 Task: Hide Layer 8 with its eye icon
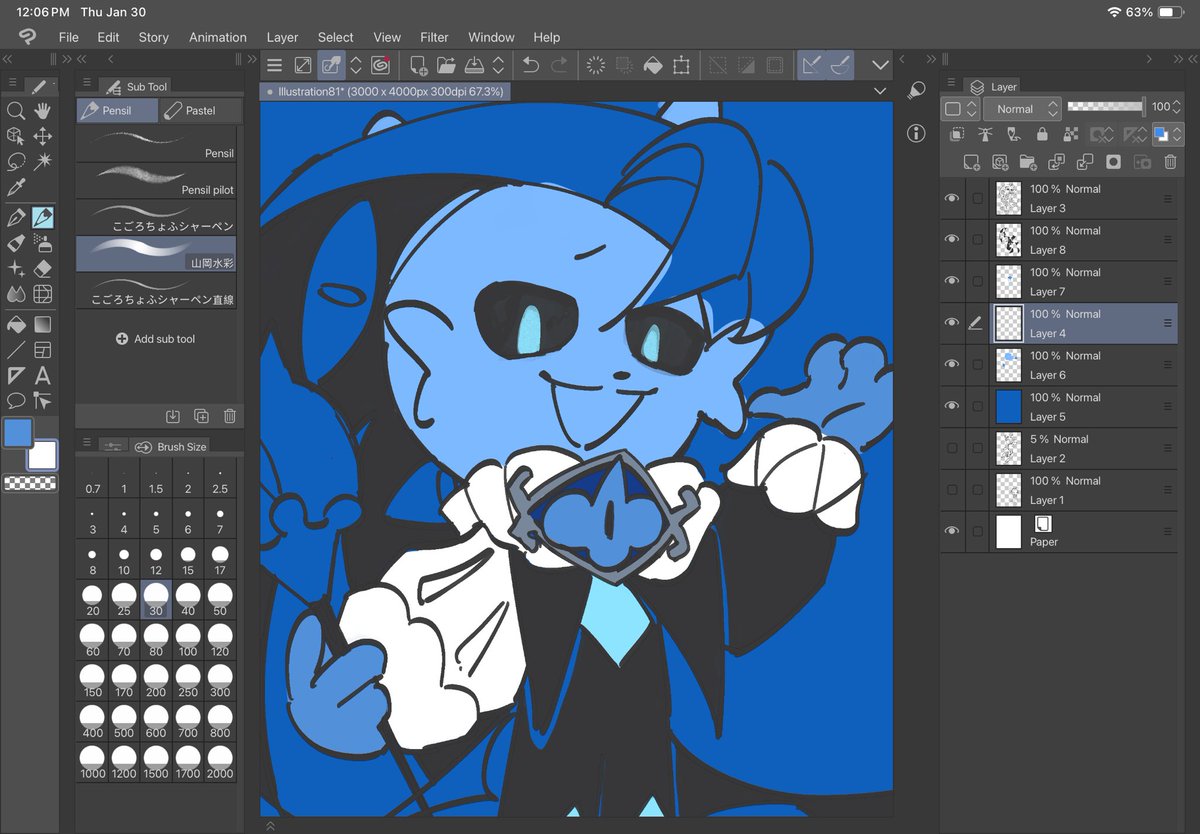click(x=952, y=239)
